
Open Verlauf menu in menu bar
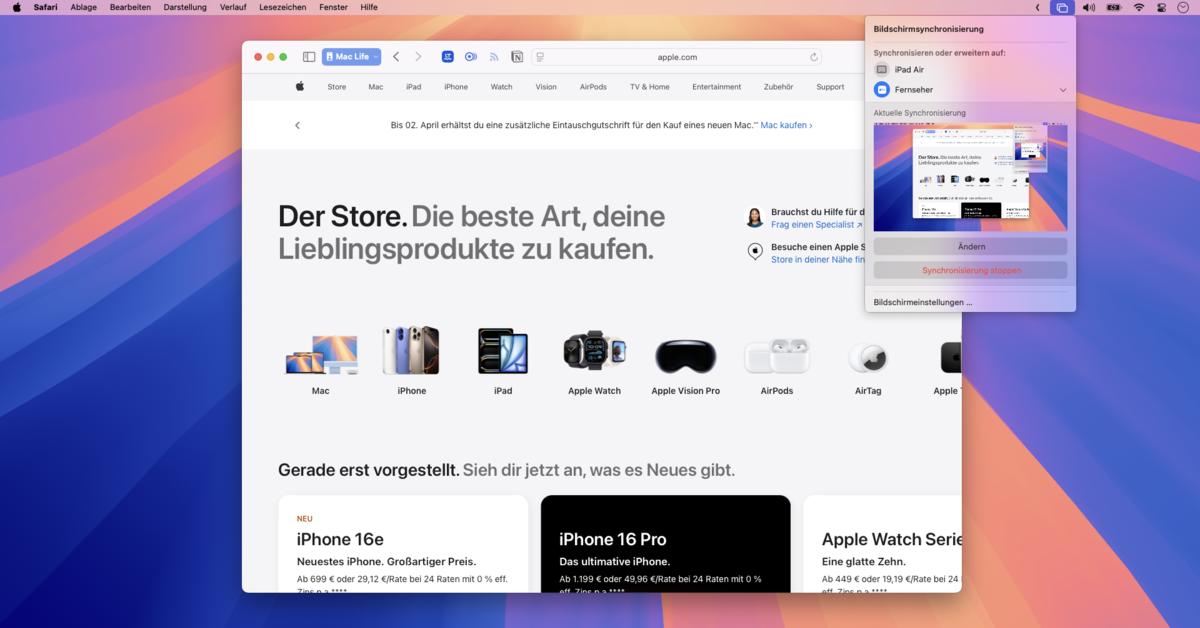click(233, 7)
